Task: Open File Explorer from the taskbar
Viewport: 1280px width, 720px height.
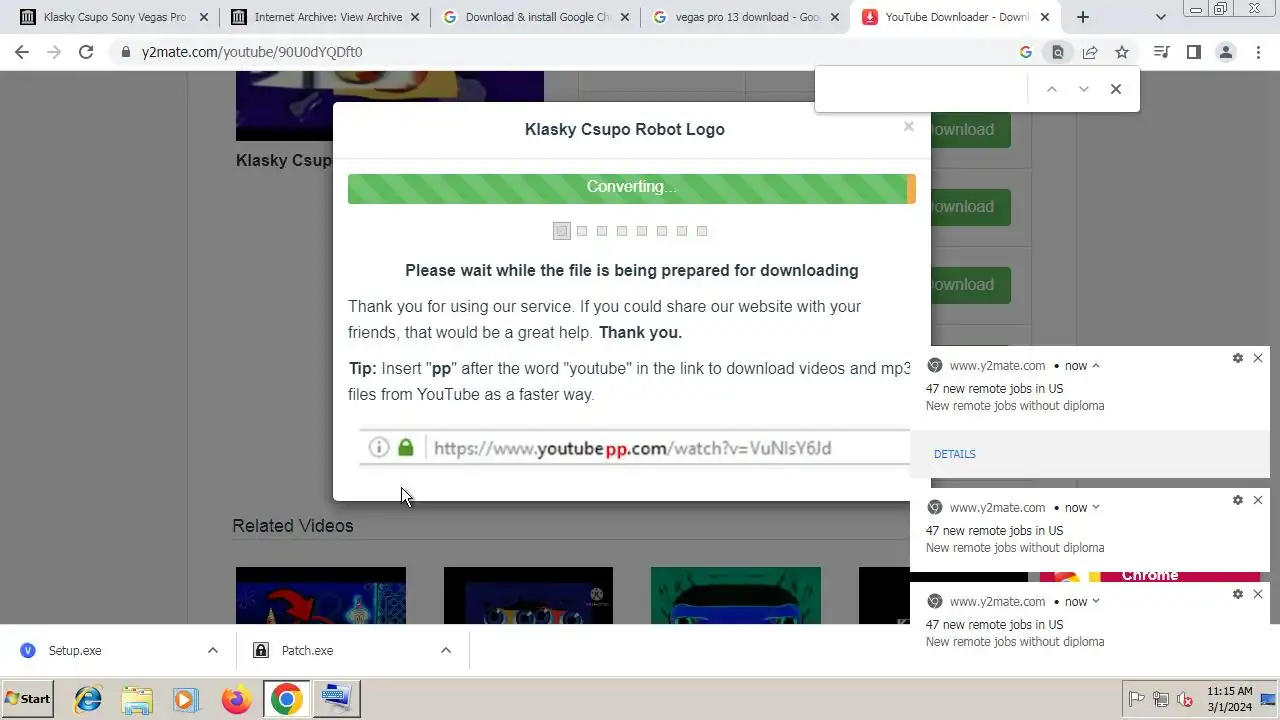Action: click(x=137, y=699)
